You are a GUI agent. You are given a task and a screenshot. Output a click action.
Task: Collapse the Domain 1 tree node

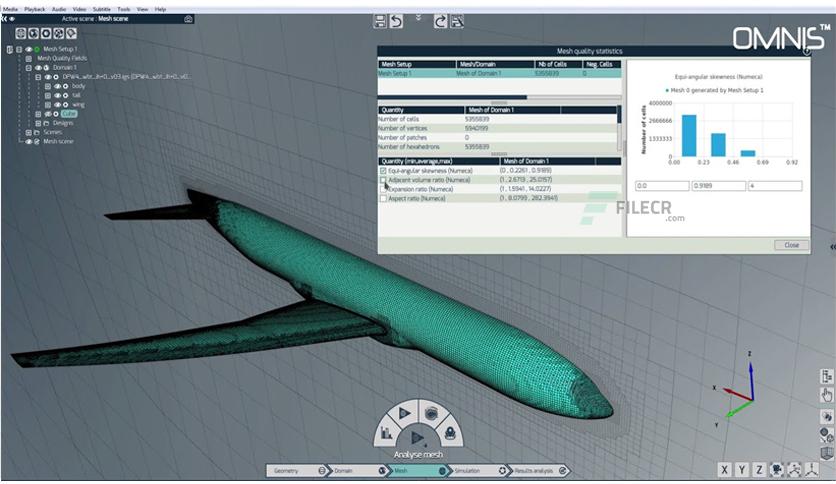pyautogui.click(x=29, y=68)
